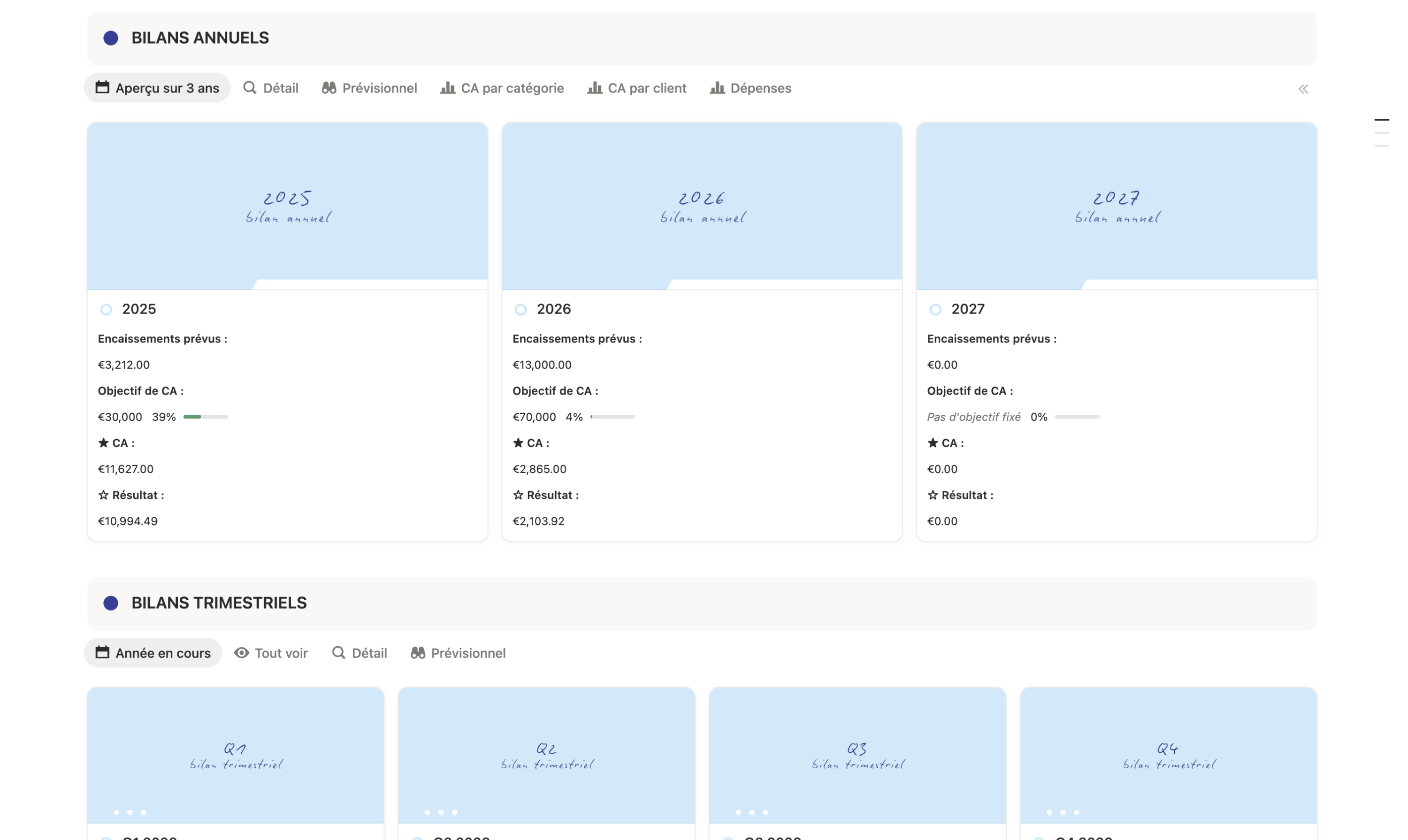Open the Q1 bilan trimestriel options menu
This screenshot has width=1408, height=840.
130,812
